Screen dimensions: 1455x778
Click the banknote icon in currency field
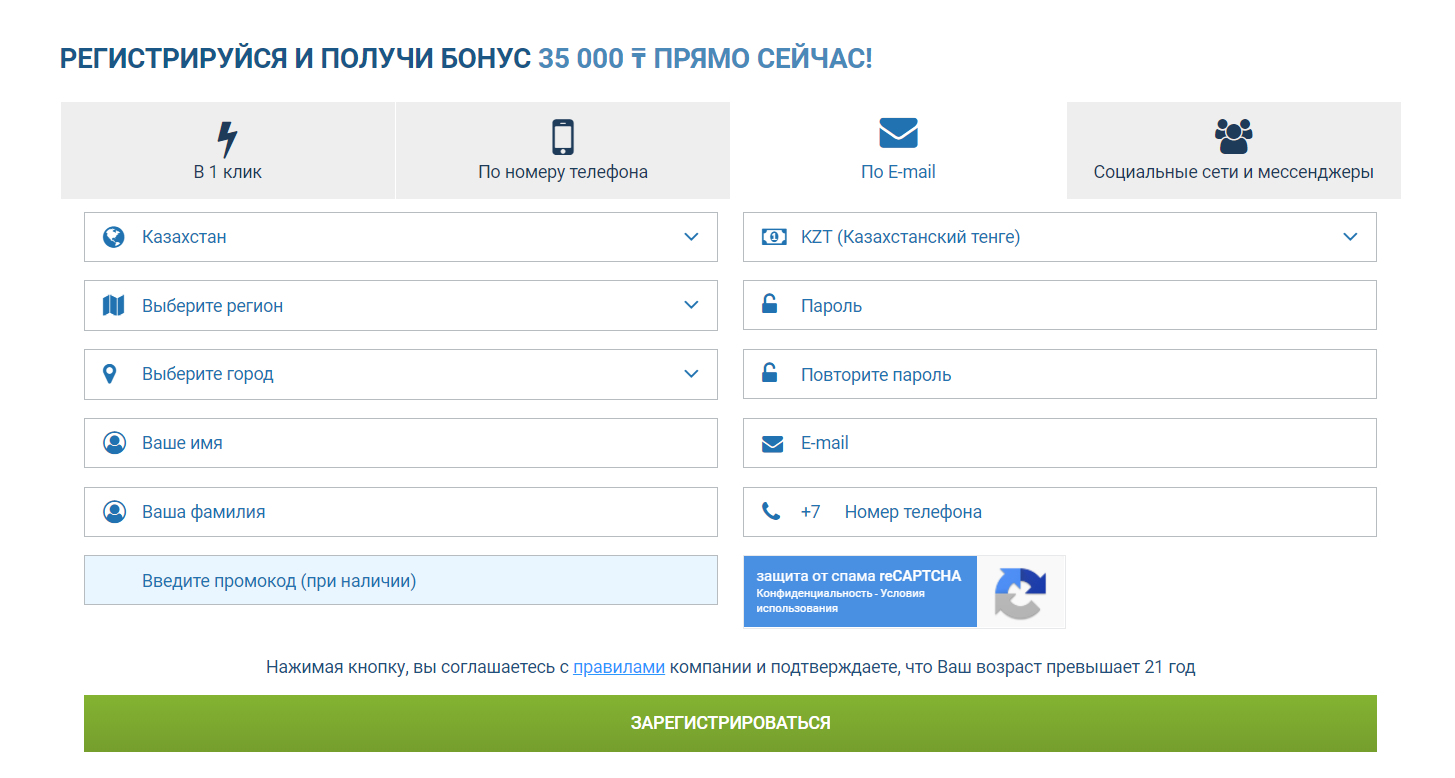coord(774,237)
